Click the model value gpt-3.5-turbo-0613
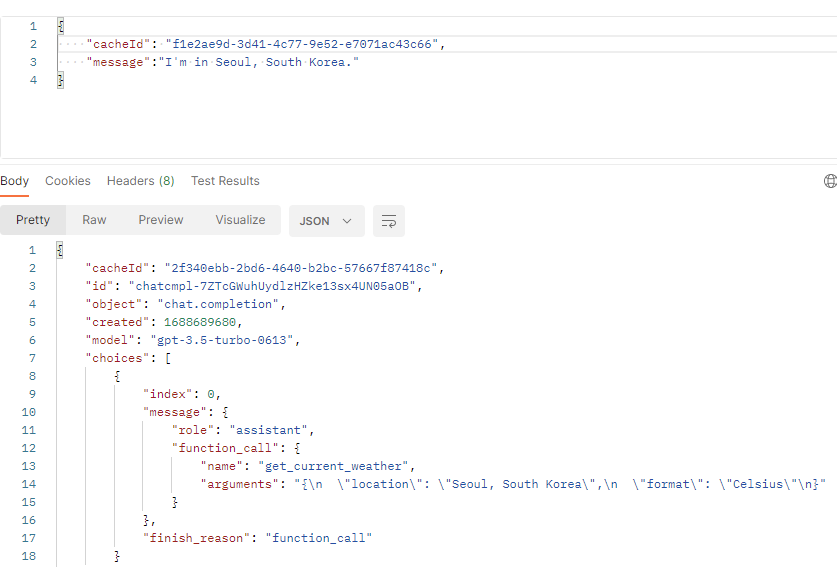Screen dimensions: 837x567 [x=222, y=340]
